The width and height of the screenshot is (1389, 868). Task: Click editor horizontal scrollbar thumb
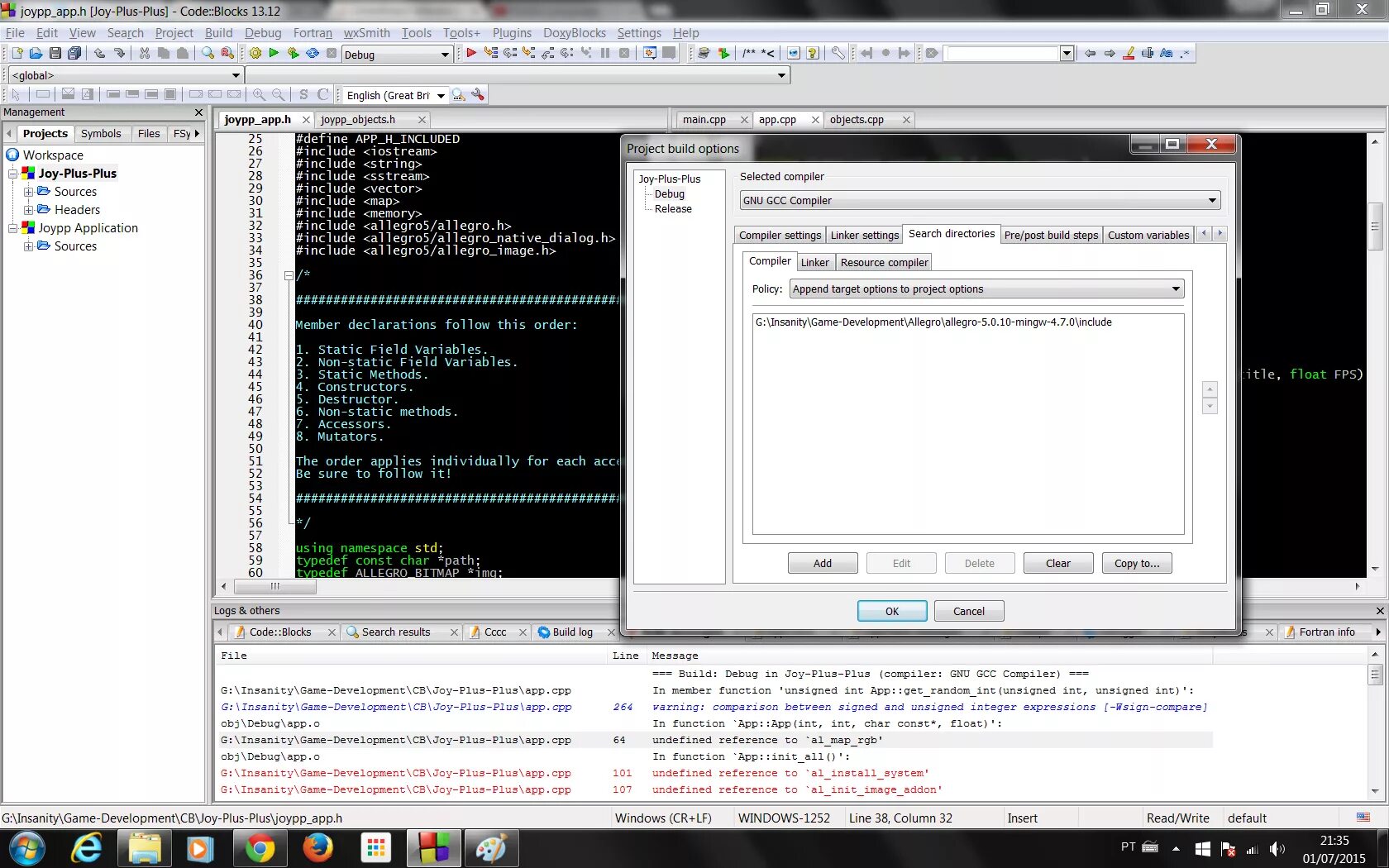[x=274, y=586]
